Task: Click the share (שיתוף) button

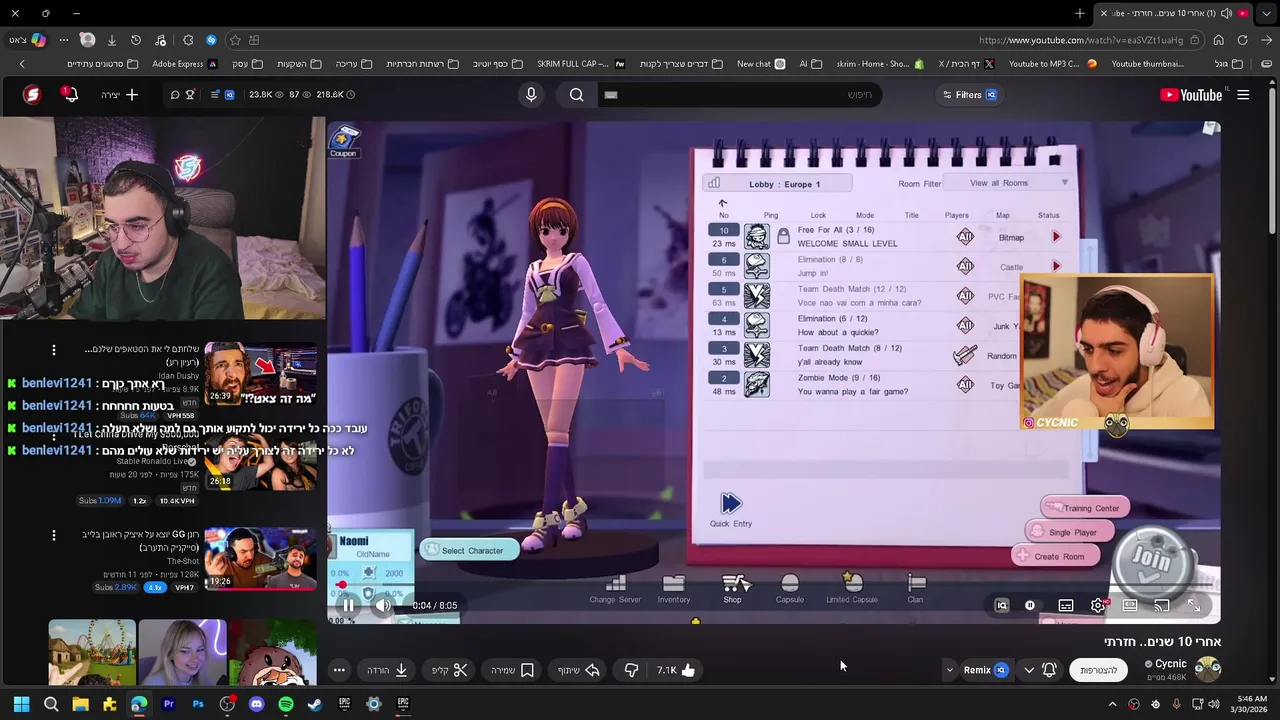Action: [579, 670]
